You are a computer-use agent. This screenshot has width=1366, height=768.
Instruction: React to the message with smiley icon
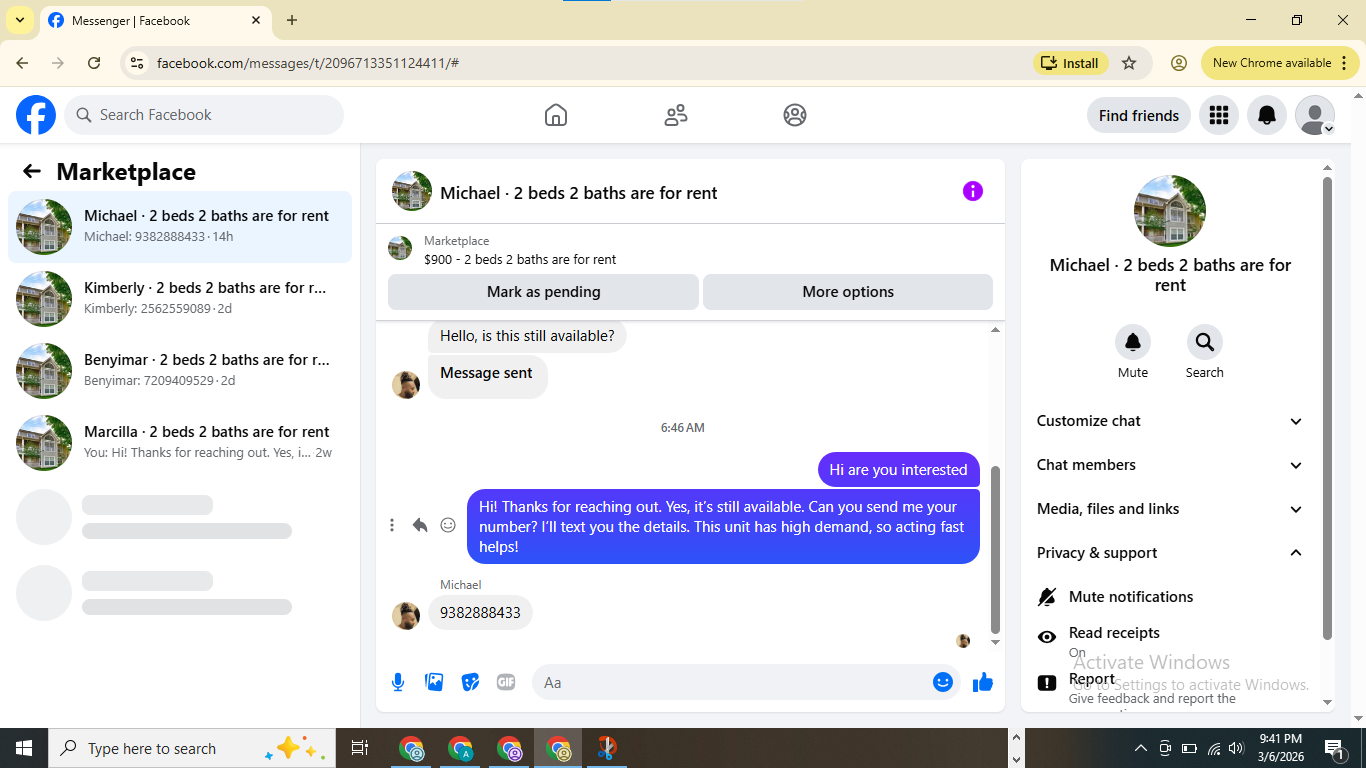(448, 525)
